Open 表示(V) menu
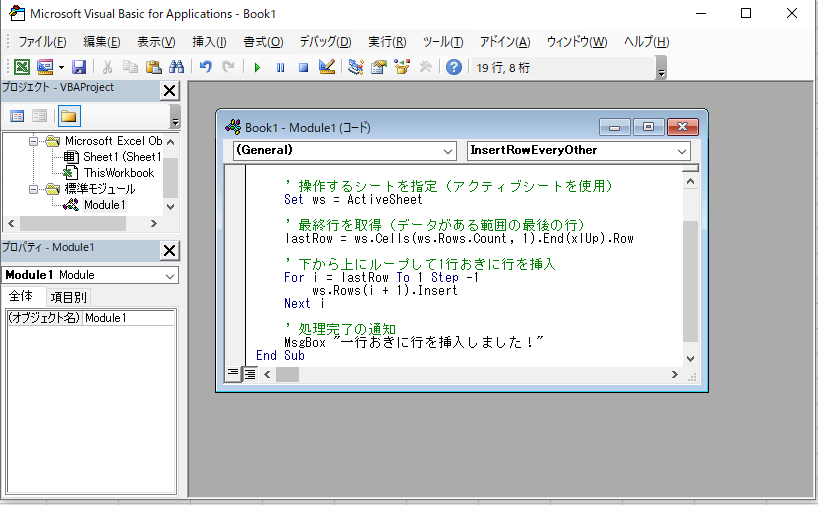Screen dimensions: 818x505 coord(156,42)
